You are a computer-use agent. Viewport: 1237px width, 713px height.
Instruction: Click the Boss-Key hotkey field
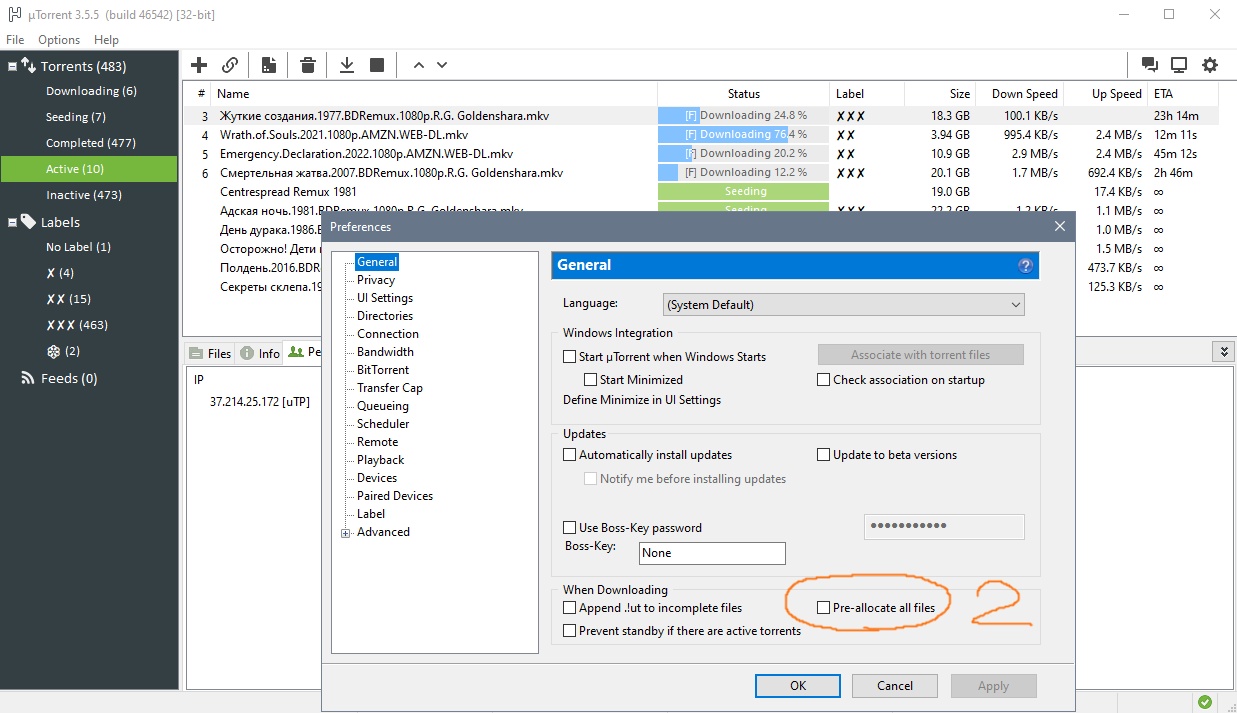[x=711, y=553]
